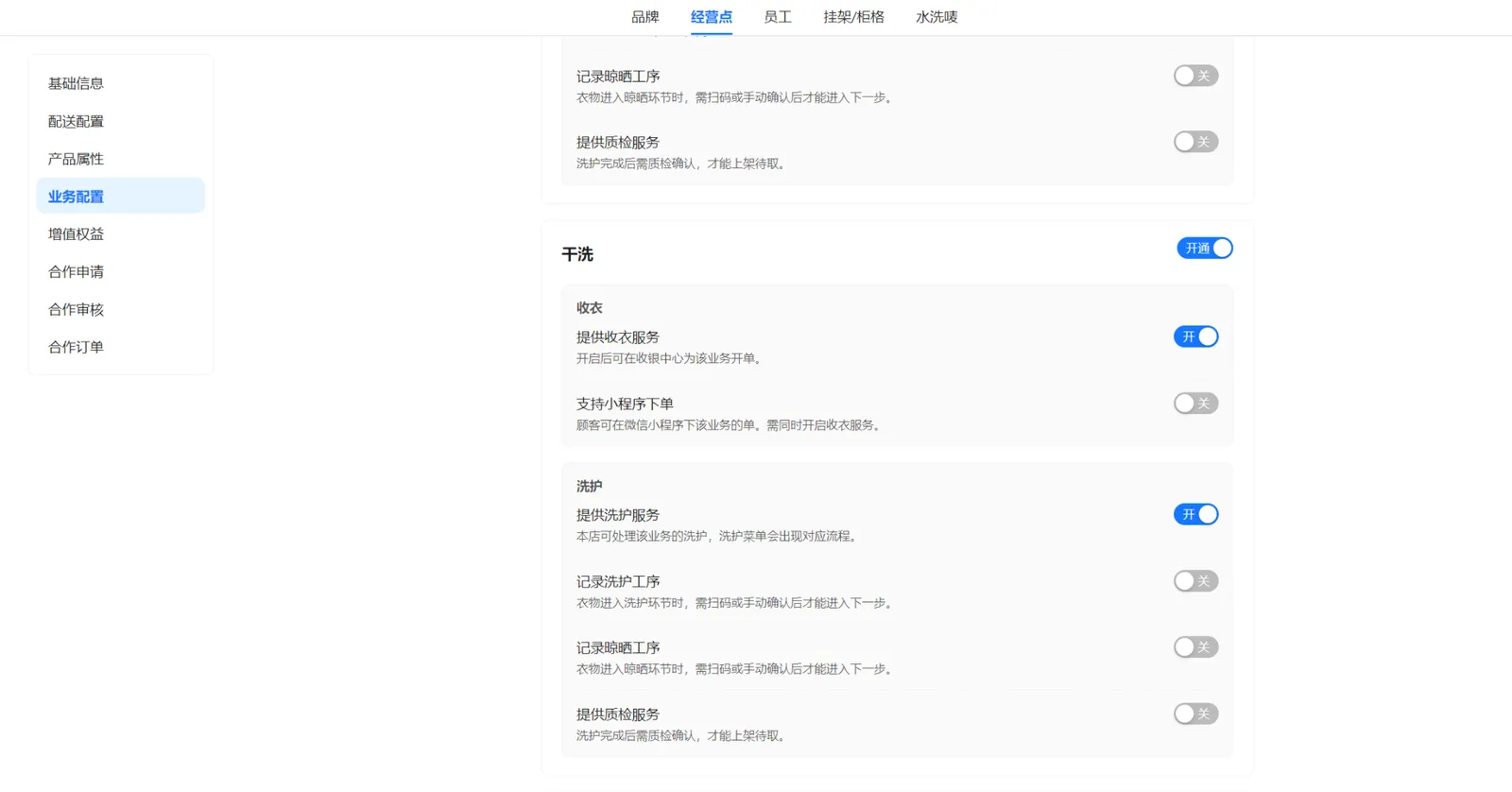This screenshot has width=1512, height=792.
Task: Enable 提供质检服务 toggle in section above 干洗
Action: click(1195, 142)
